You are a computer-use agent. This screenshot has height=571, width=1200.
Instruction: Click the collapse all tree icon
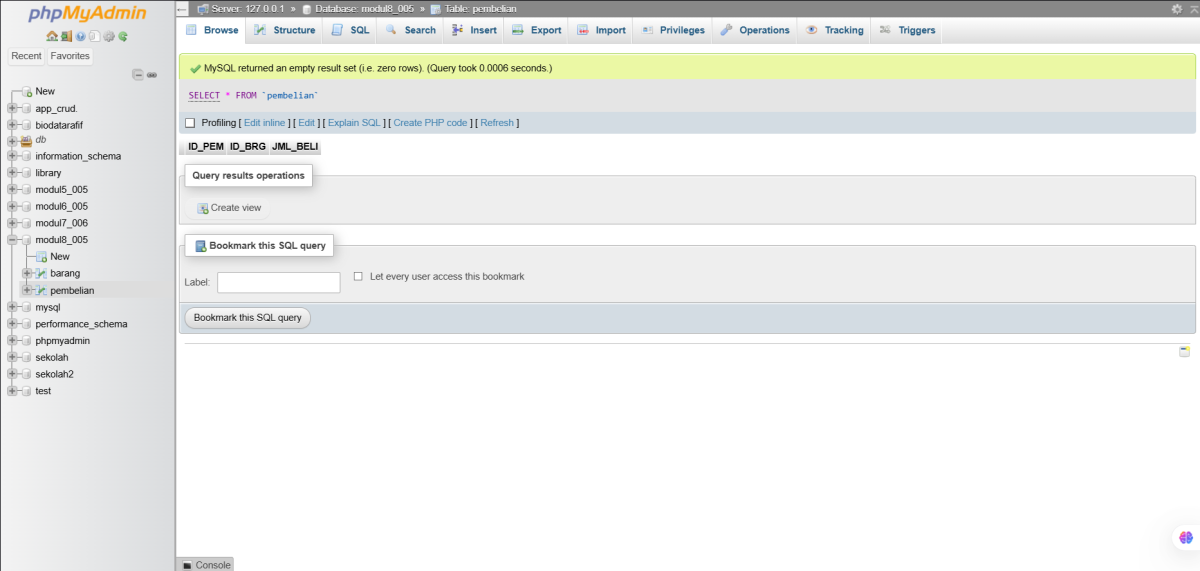(138, 75)
